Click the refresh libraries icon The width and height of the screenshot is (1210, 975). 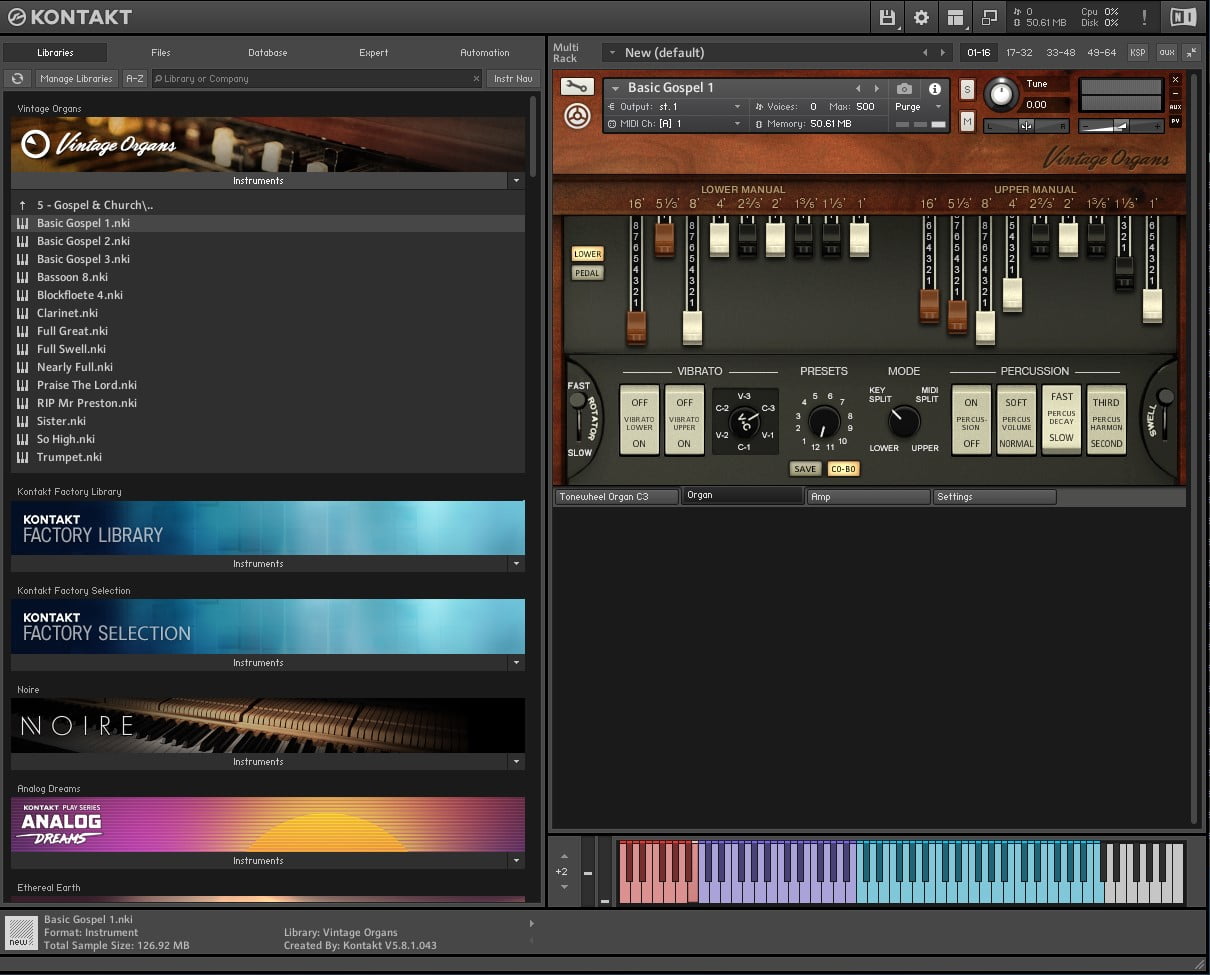point(17,79)
